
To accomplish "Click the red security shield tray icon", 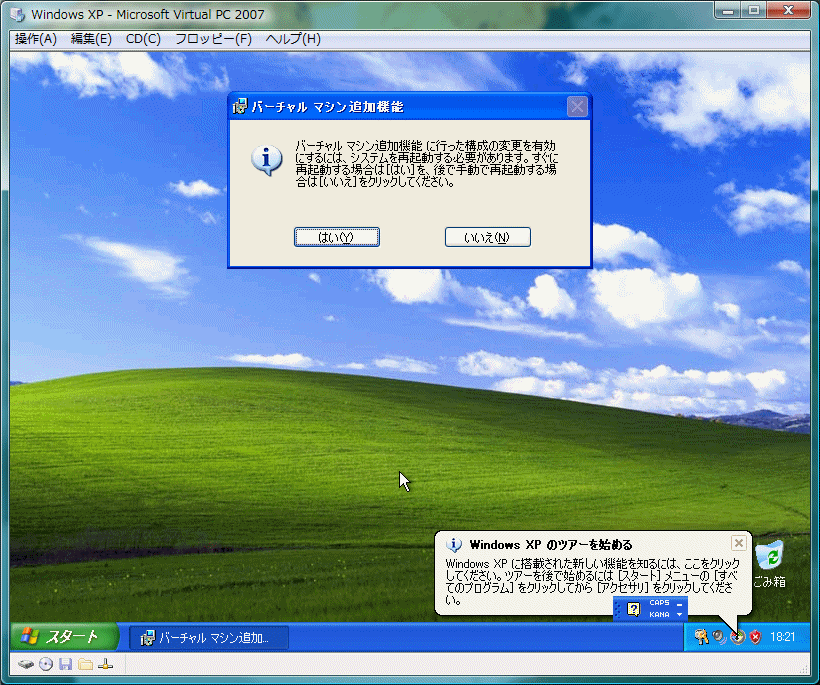I will (x=755, y=636).
